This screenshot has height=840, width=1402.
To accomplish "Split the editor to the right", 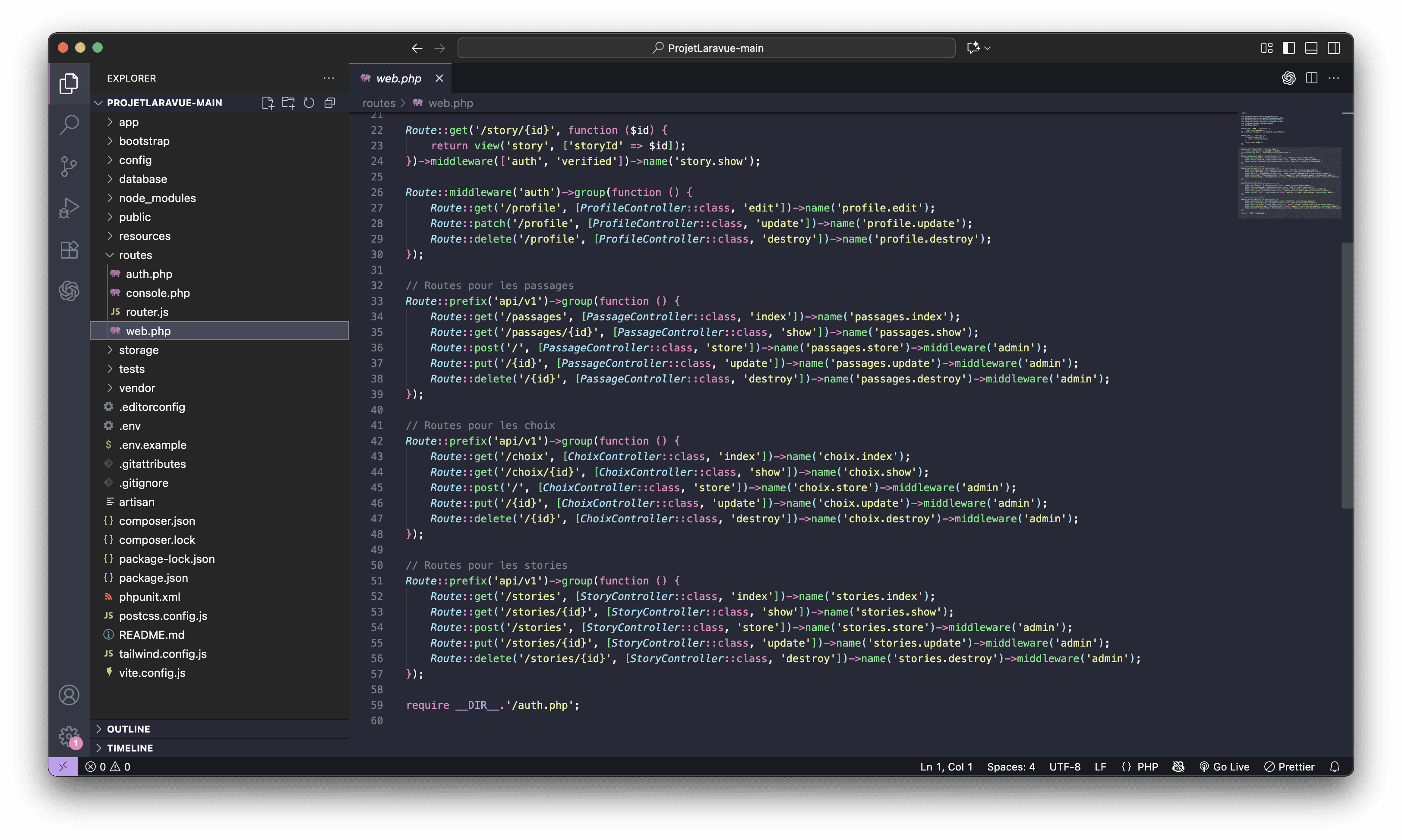I will (1311, 78).
